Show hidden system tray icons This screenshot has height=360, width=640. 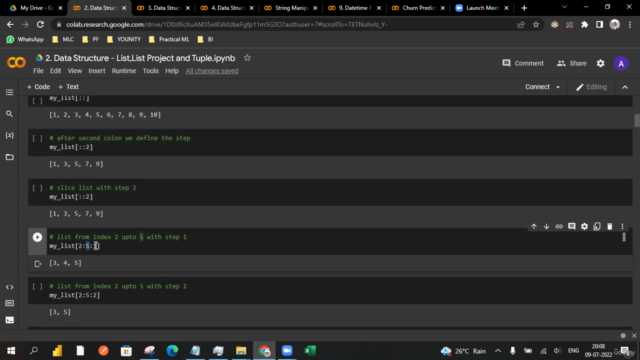(x=498, y=351)
